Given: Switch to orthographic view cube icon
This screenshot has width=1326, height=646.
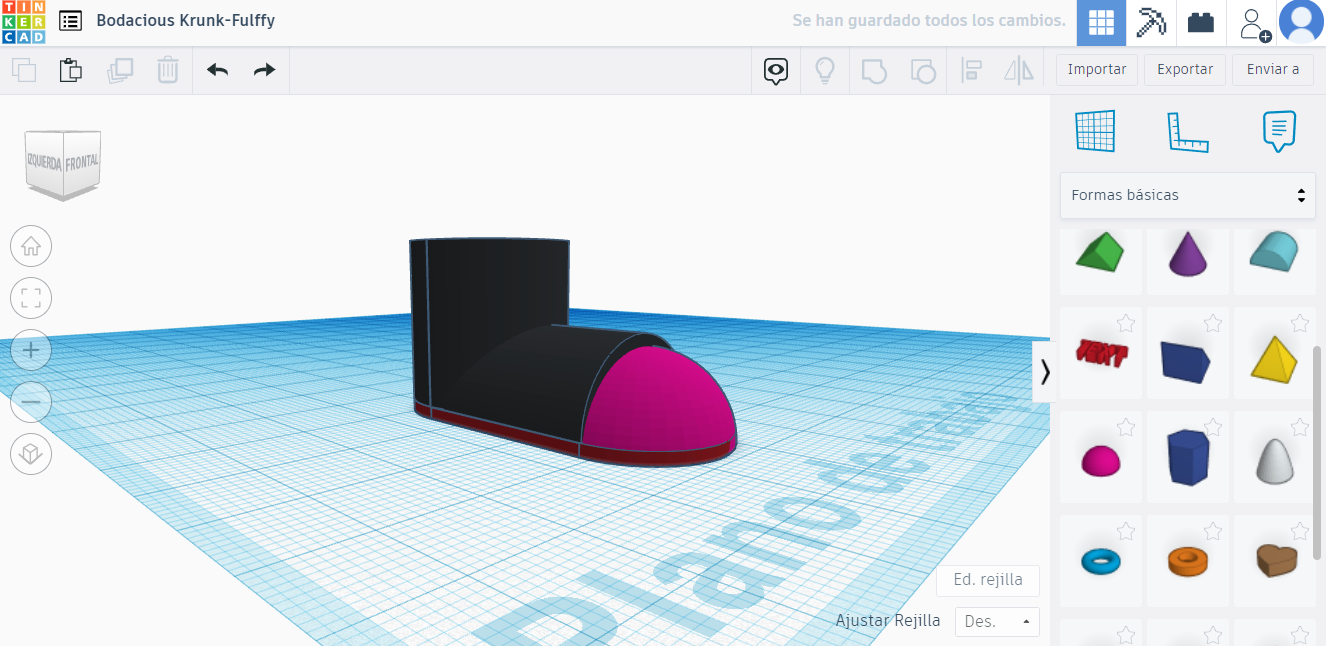Looking at the screenshot, I should point(31,454).
